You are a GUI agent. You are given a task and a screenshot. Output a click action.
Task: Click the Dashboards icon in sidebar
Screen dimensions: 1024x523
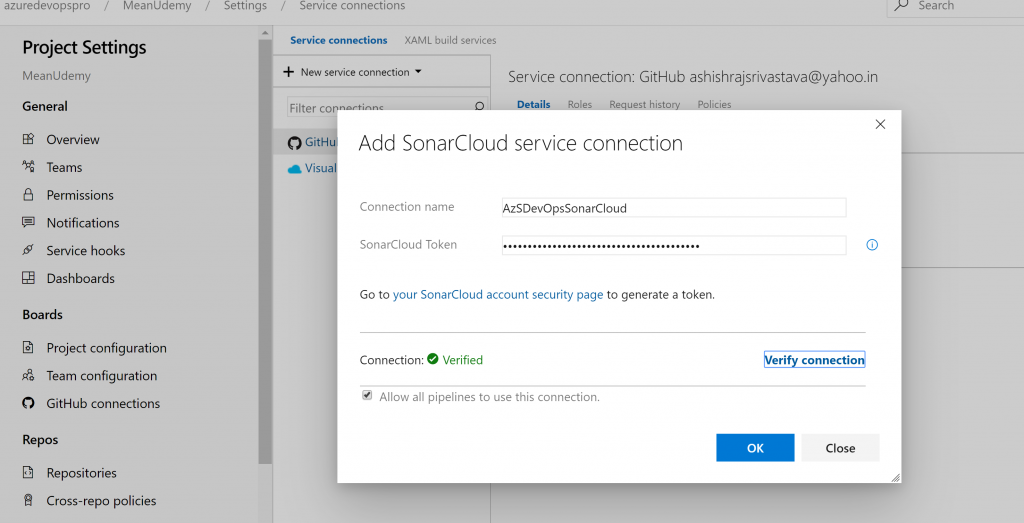point(28,278)
